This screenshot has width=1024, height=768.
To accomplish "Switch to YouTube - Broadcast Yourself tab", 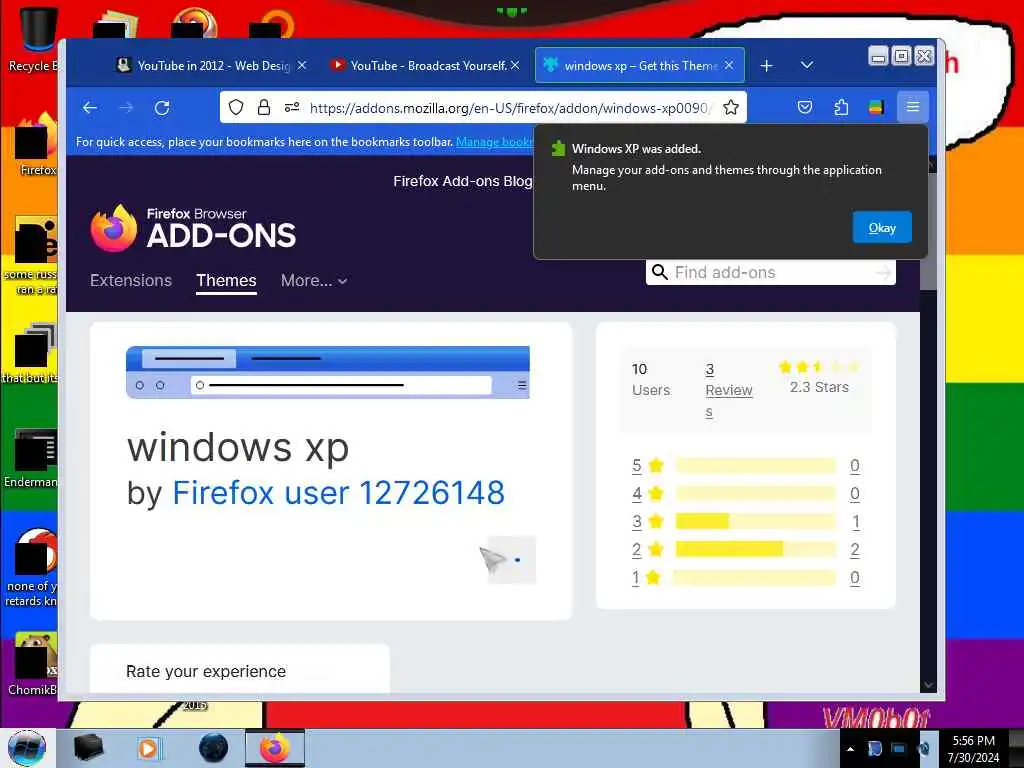I will 425,65.
